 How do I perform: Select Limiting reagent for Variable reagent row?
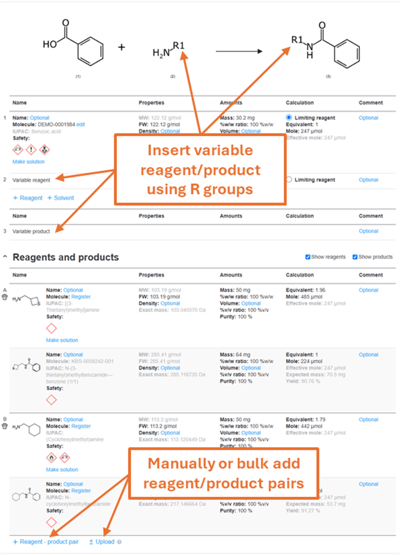[289, 180]
